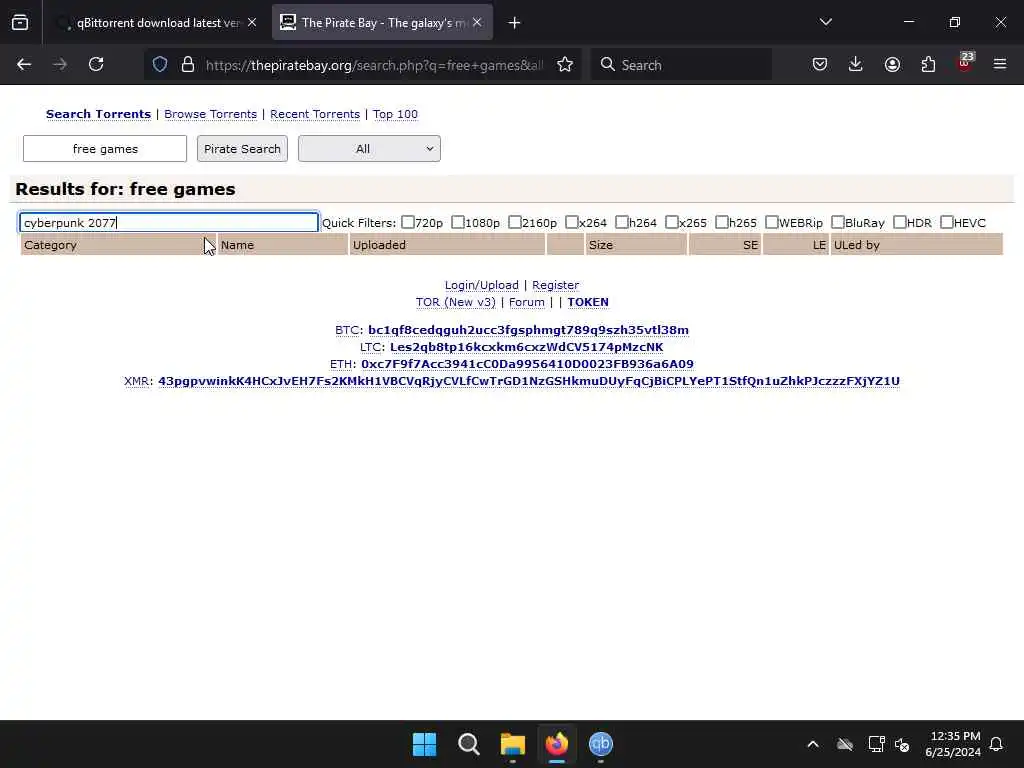Click Pirate Search button

[x=242, y=149]
